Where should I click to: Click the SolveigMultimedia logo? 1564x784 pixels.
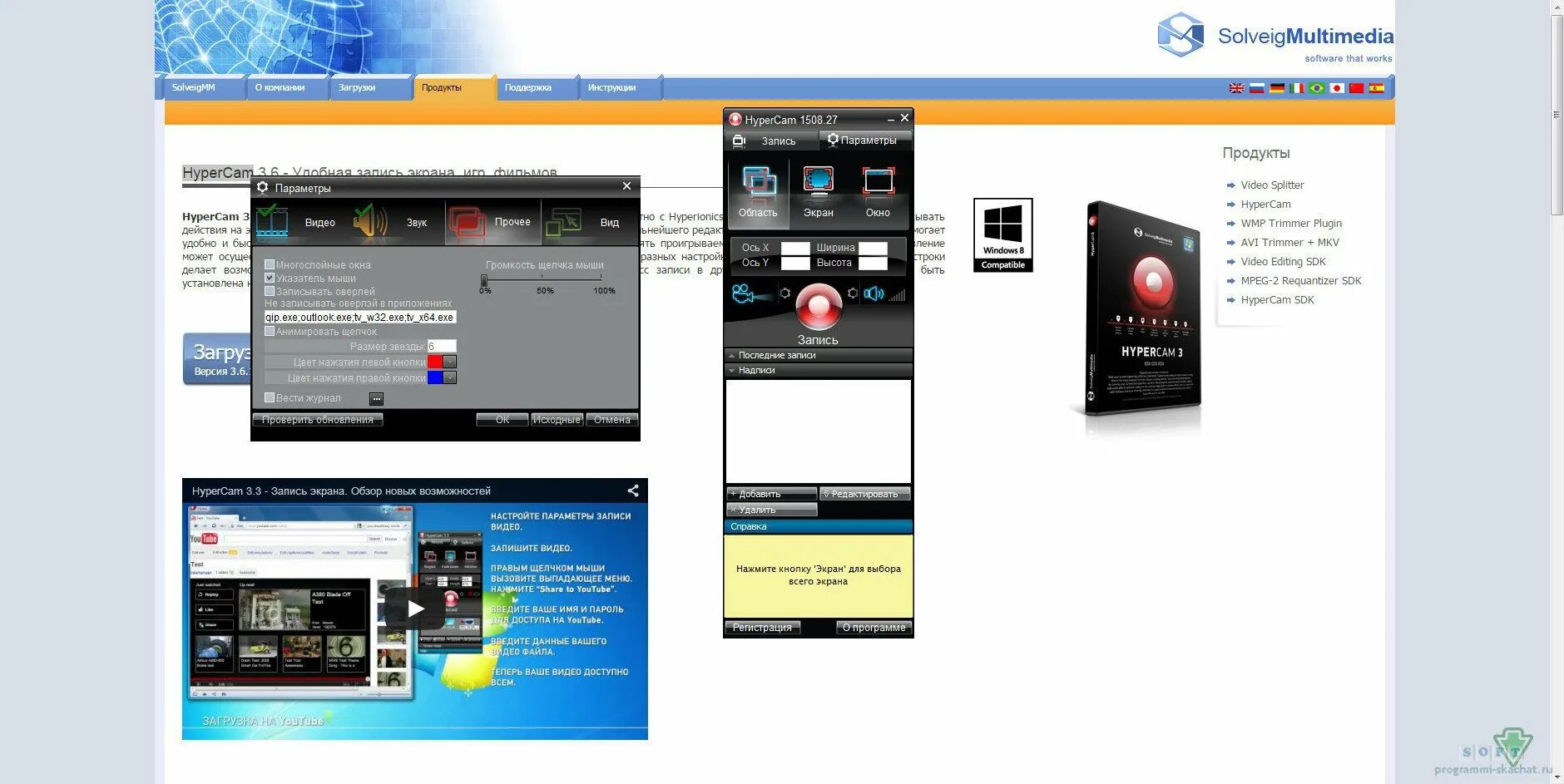(x=1275, y=36)
